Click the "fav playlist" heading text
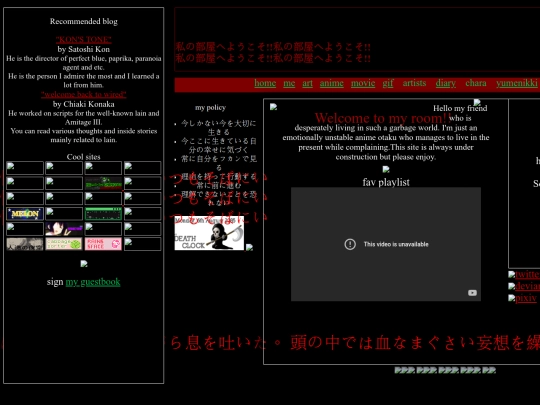 click(386, 182)
